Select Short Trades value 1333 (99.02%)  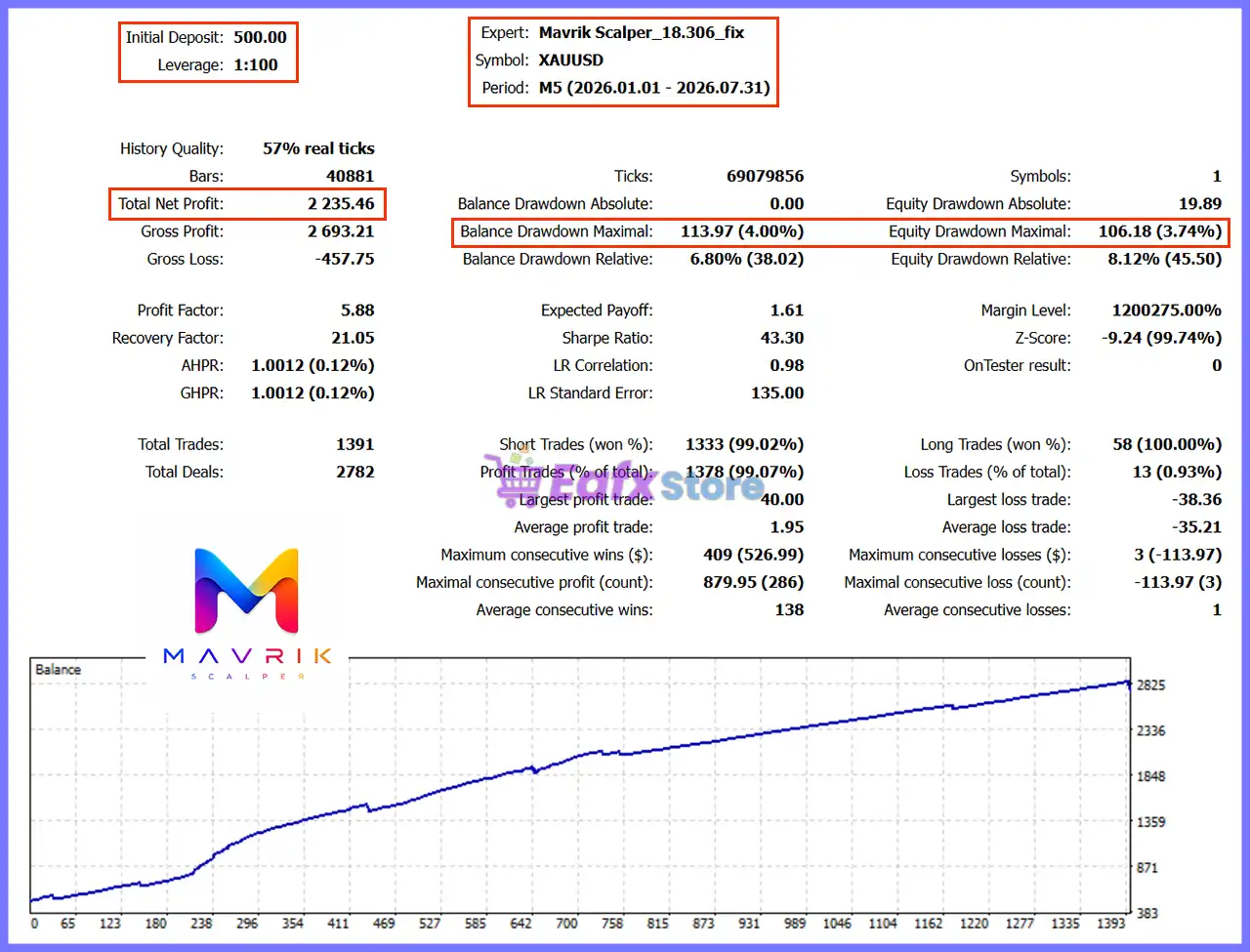[745, 444]
